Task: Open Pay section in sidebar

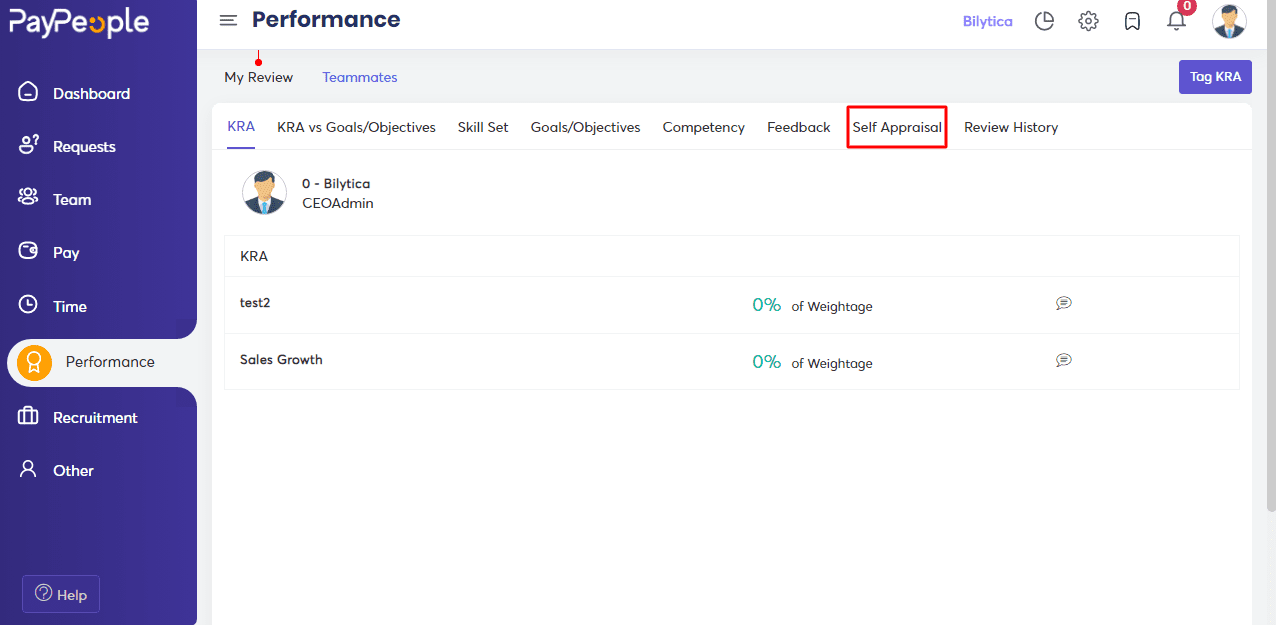Action: point(66,252)
